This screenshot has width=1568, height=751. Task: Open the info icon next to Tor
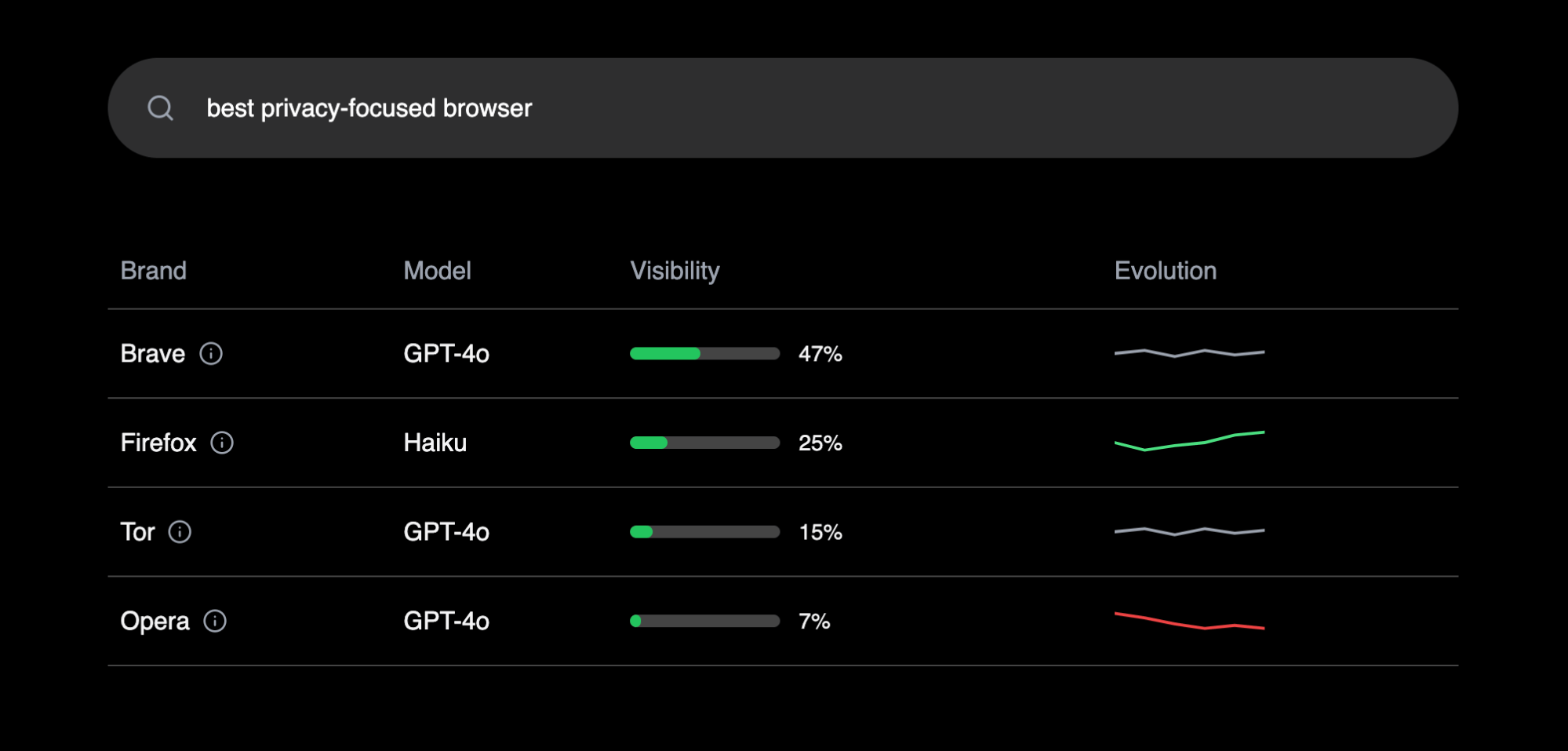(180, 532)
